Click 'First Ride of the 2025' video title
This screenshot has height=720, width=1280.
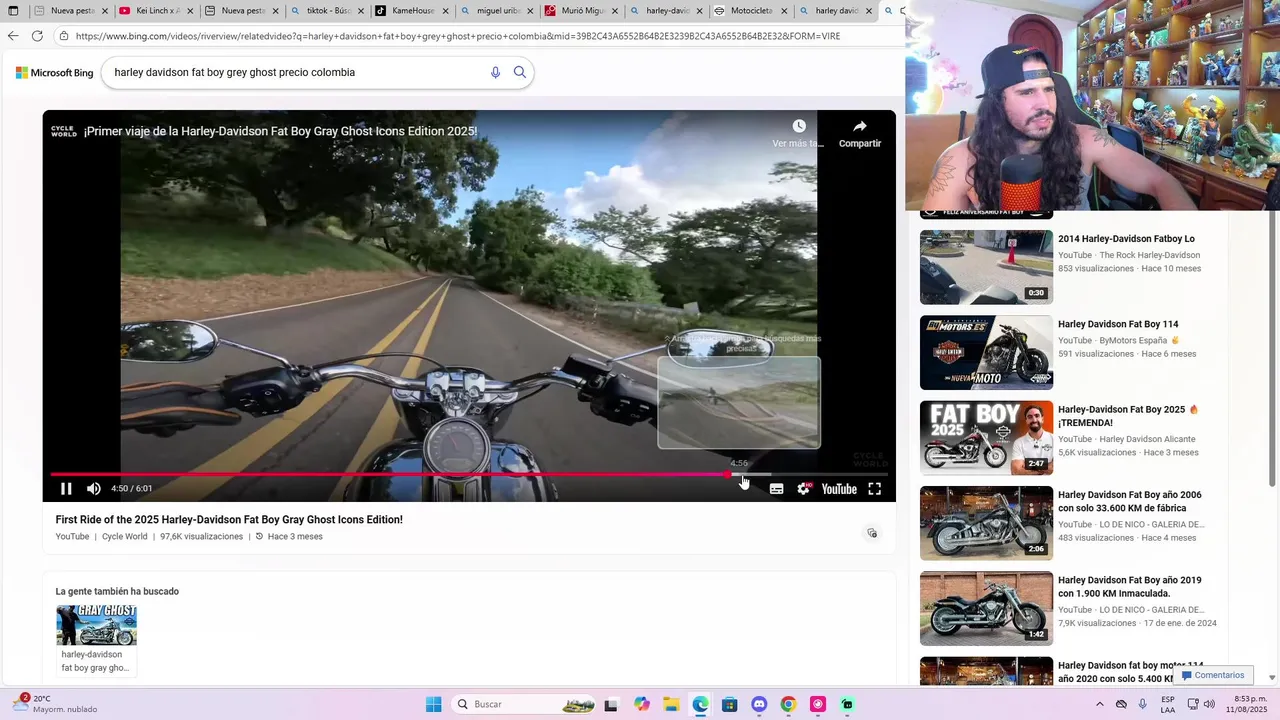(x=229, y=520)
